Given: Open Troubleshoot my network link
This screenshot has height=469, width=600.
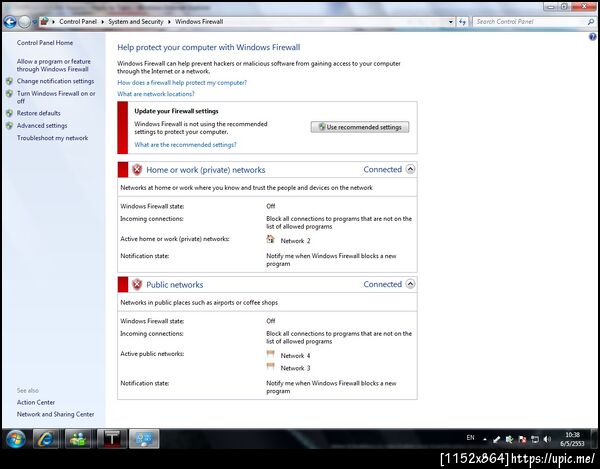Looking at the screenshot, I should pos(52,138).
